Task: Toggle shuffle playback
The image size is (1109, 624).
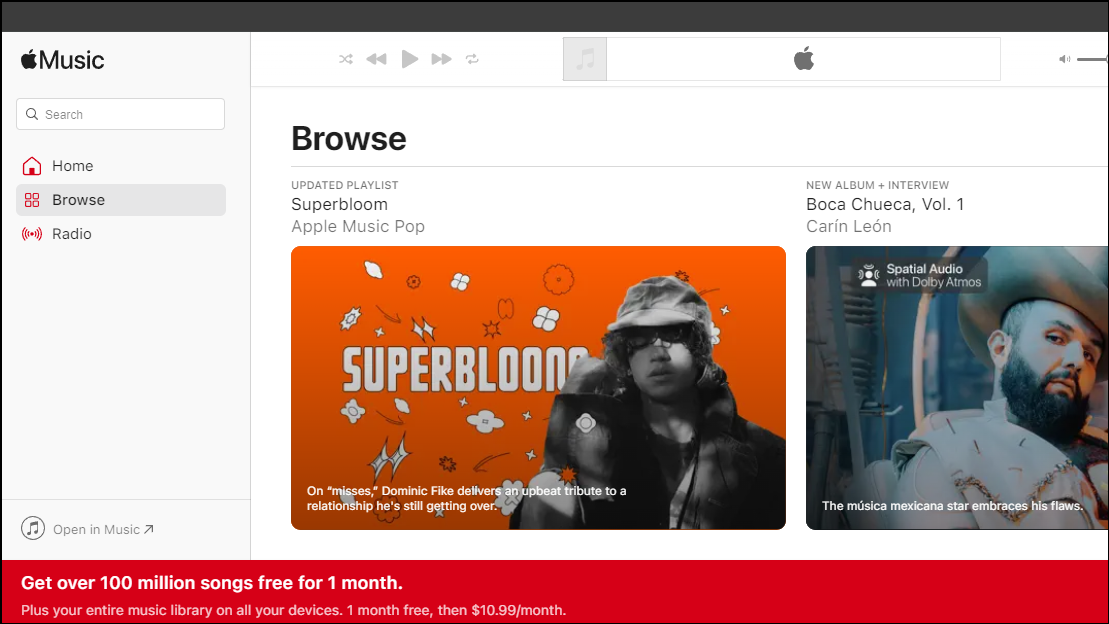Action: [x=346, y=59]
